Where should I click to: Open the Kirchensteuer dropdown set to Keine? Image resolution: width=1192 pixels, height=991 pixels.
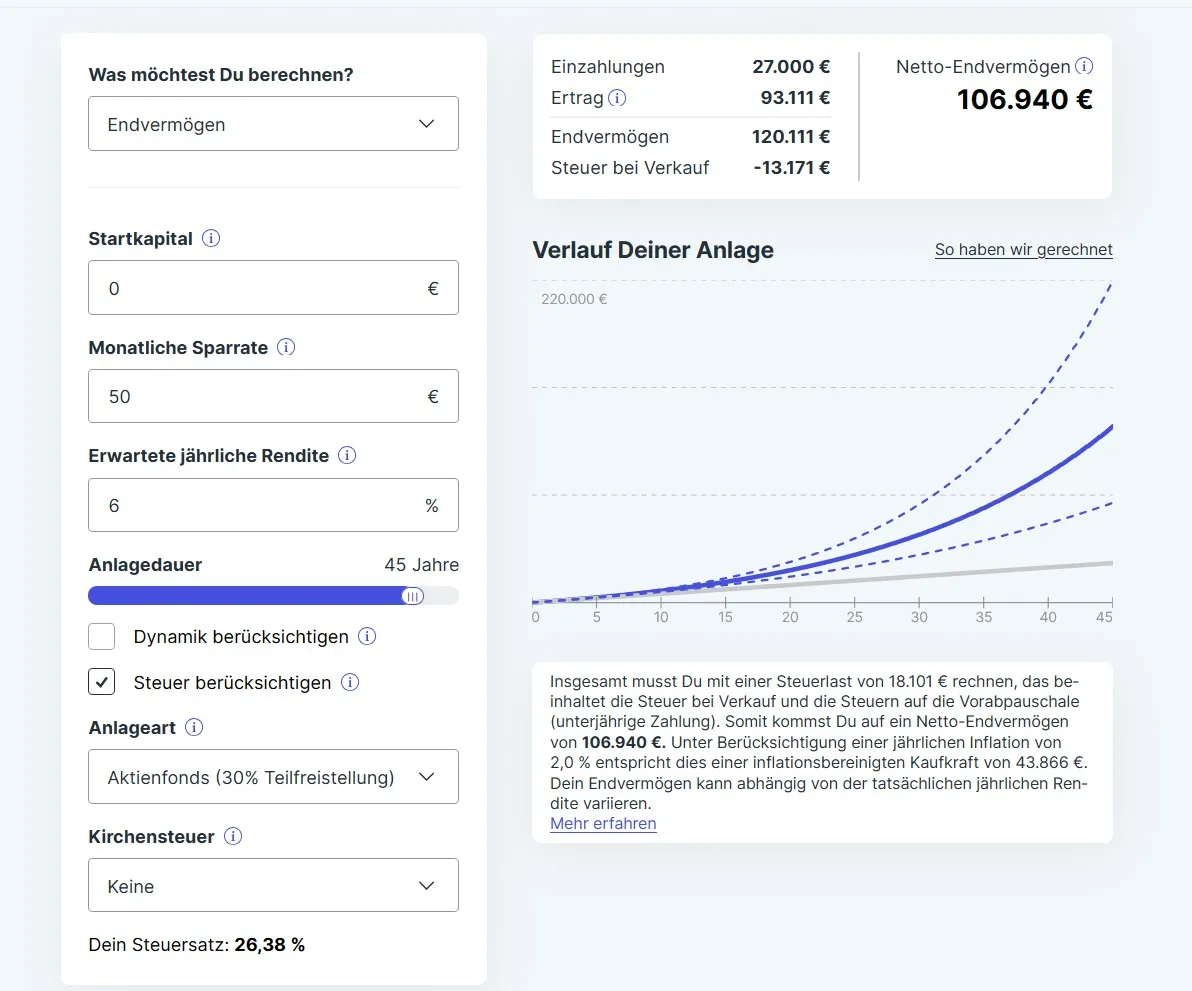tap(273, 886)
